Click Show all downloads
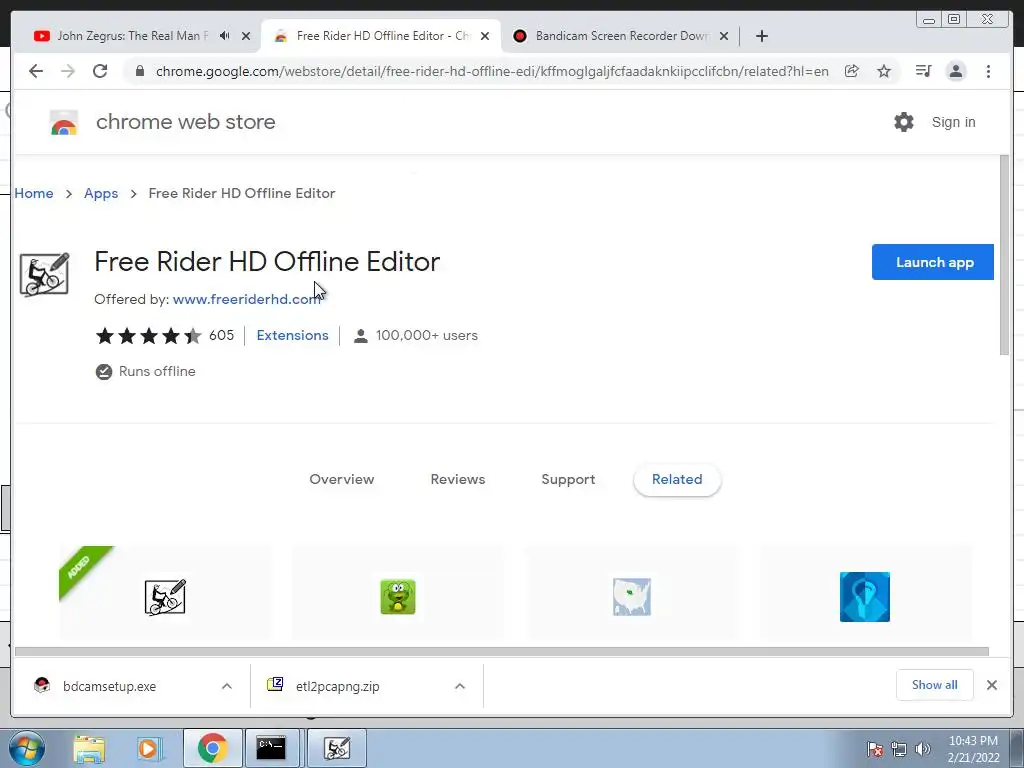 (935, 685)
